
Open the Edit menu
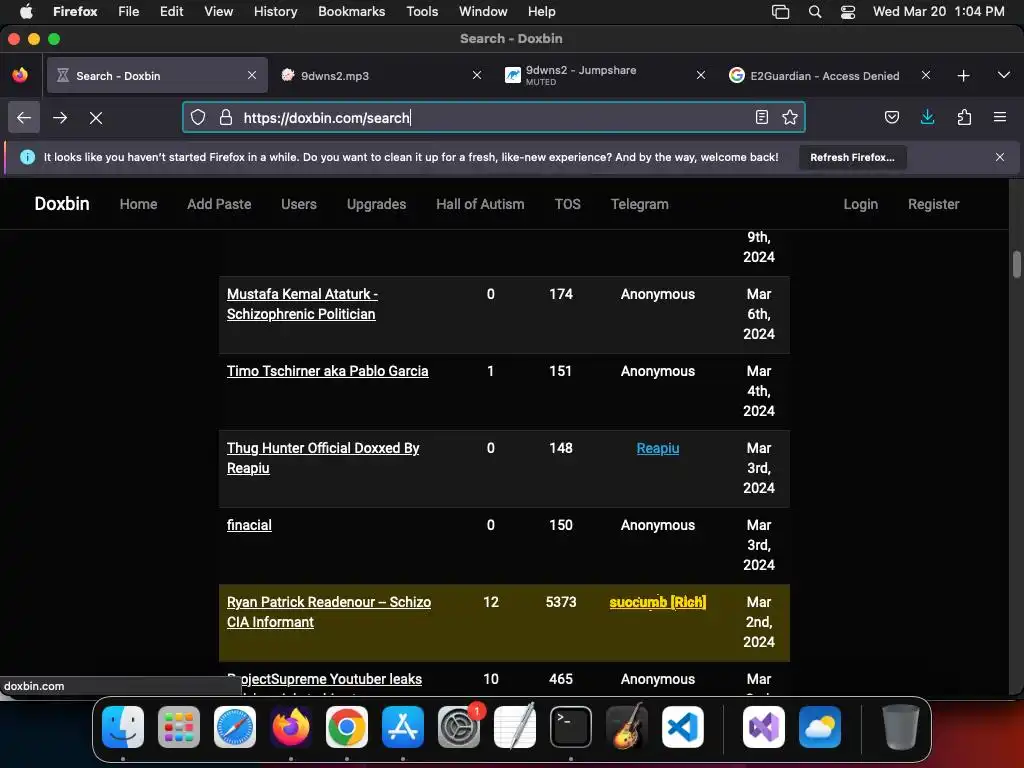click(x=172, y=12)
